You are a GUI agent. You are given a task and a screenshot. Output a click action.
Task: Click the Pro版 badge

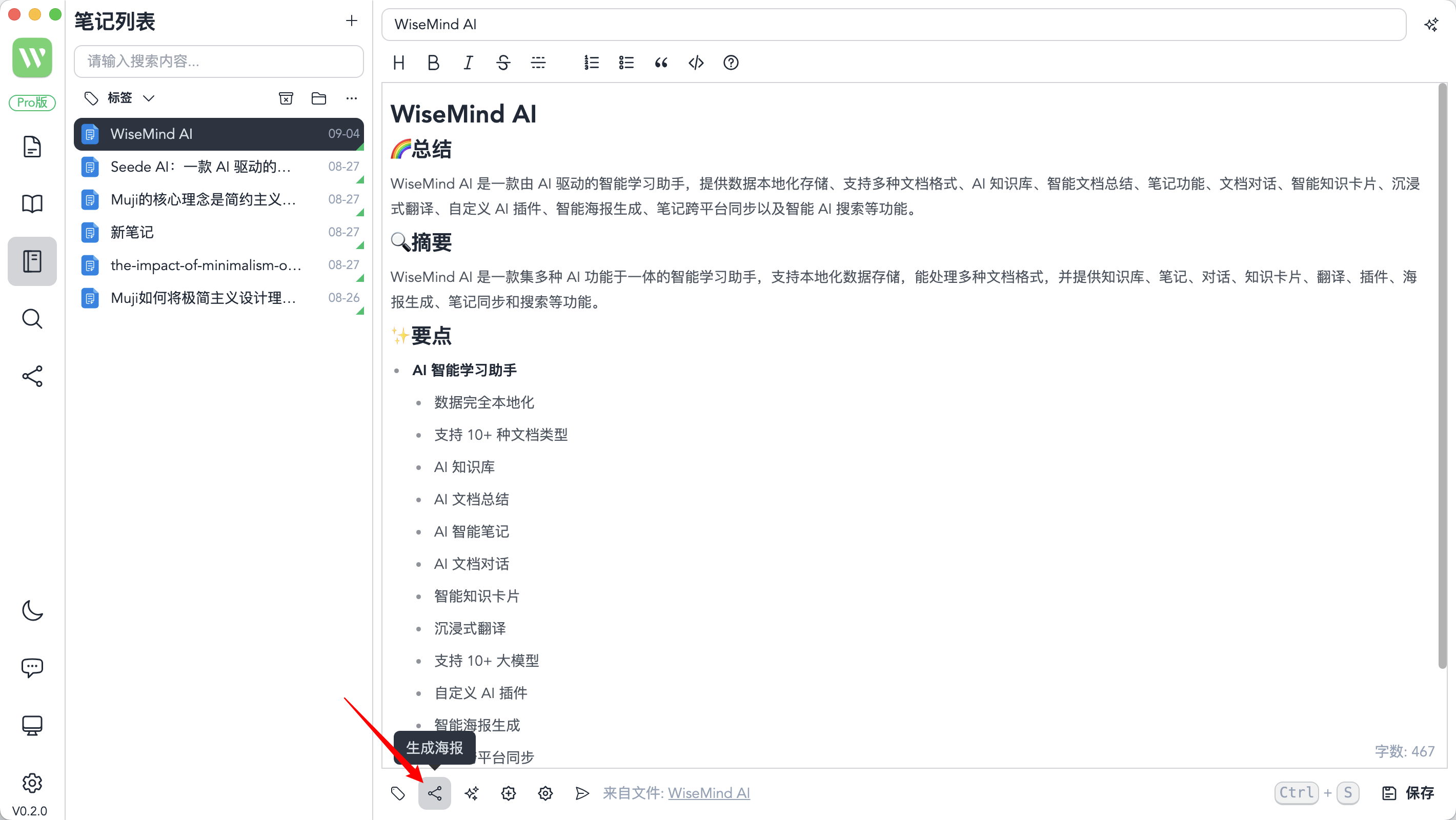click(x=32, y=102)
